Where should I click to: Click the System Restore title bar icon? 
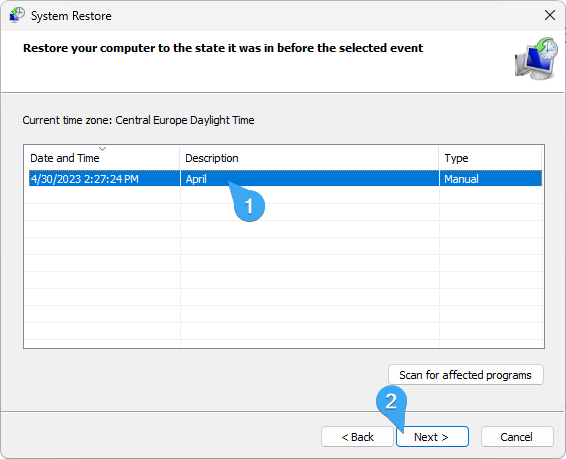pos(16,15)
